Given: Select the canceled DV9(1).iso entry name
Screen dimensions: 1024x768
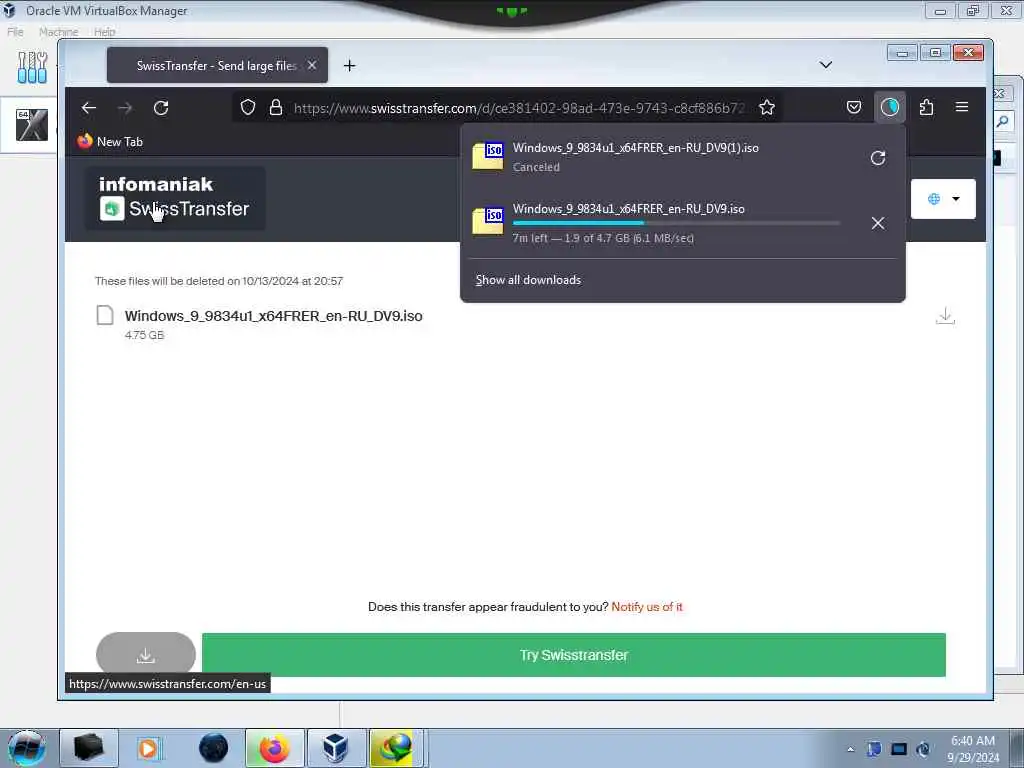Looking at the screenshot, I should click(x=635, y=148).
